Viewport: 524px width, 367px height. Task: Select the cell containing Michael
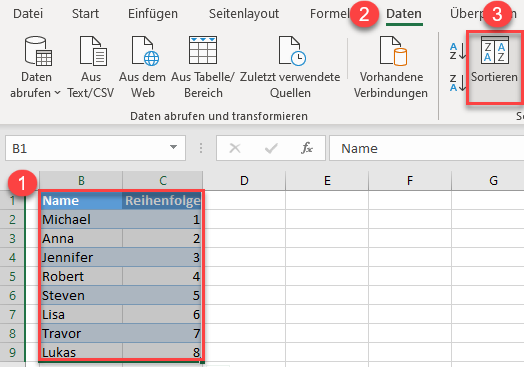(81, 220)
